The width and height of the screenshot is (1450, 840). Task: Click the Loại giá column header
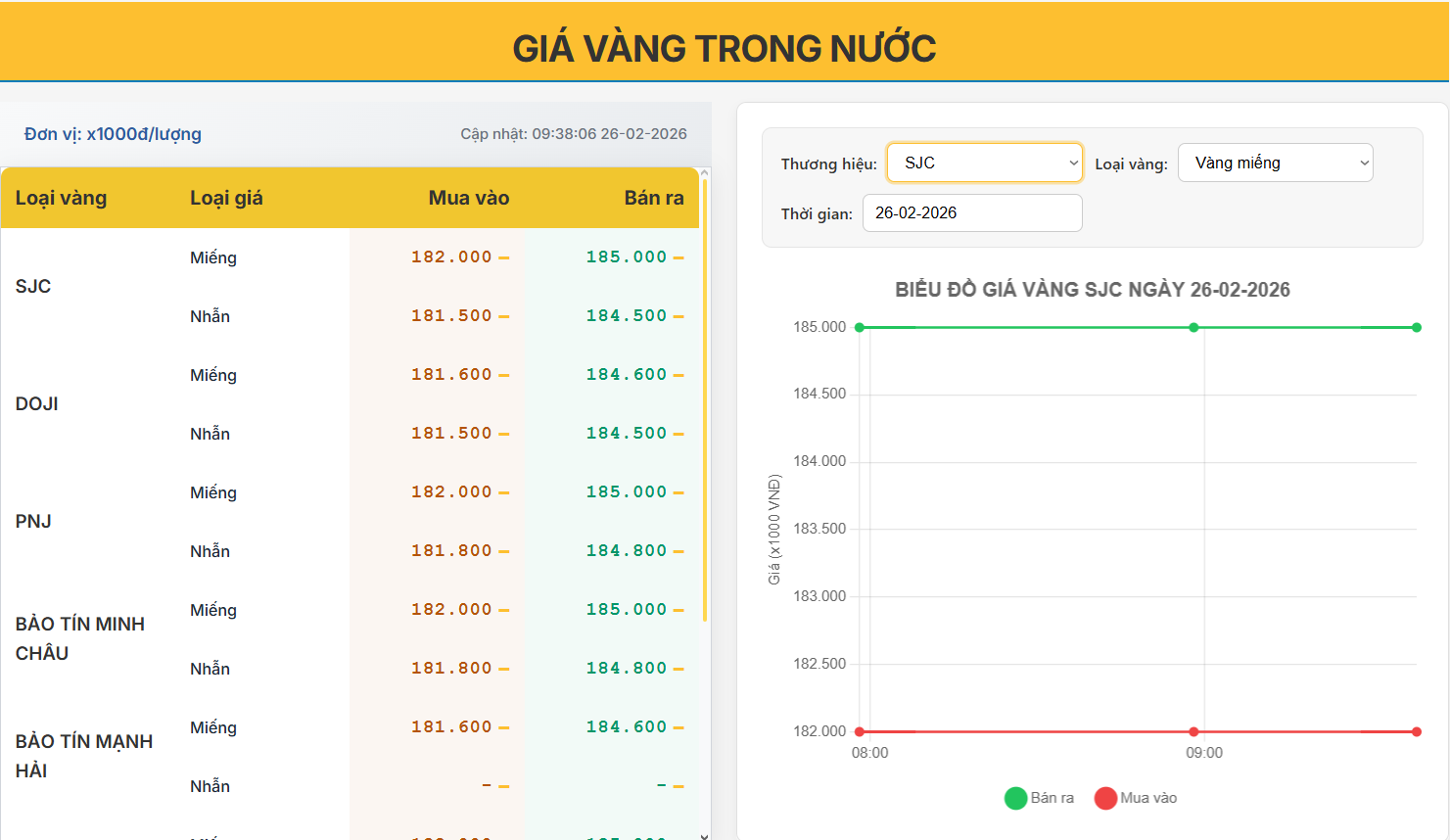[x=226, y=198]
